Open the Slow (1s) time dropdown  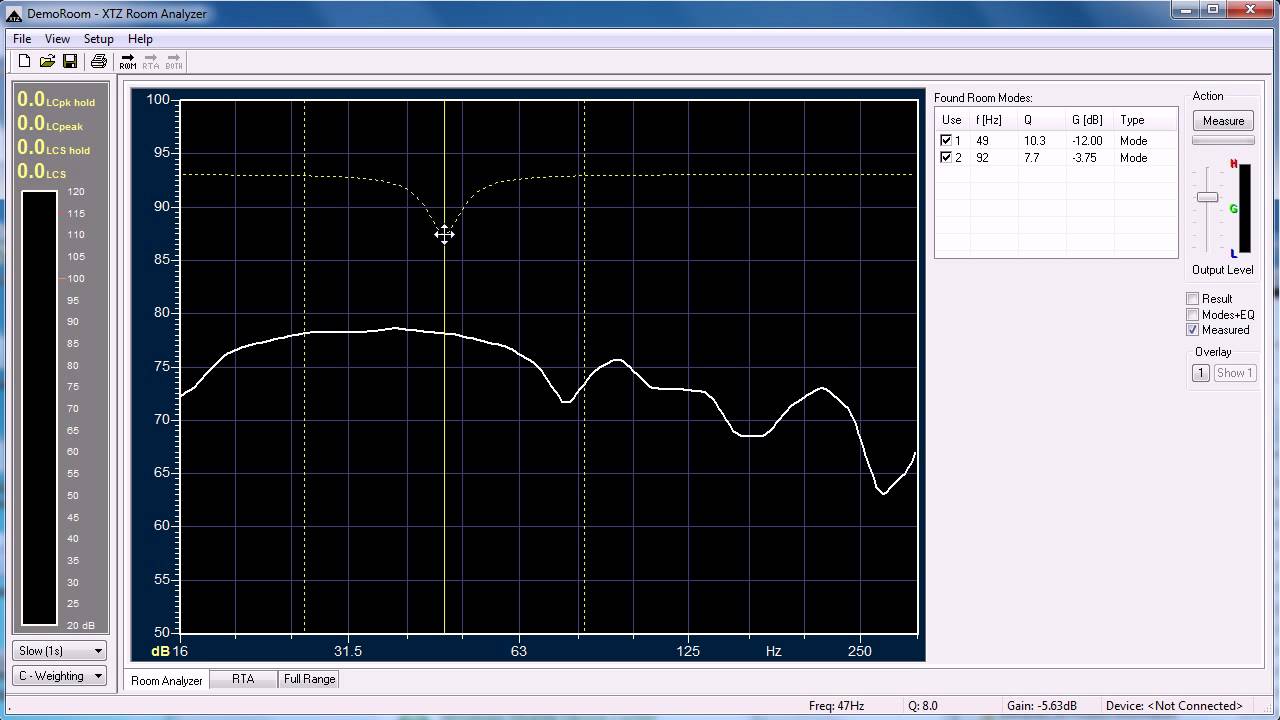60,651
